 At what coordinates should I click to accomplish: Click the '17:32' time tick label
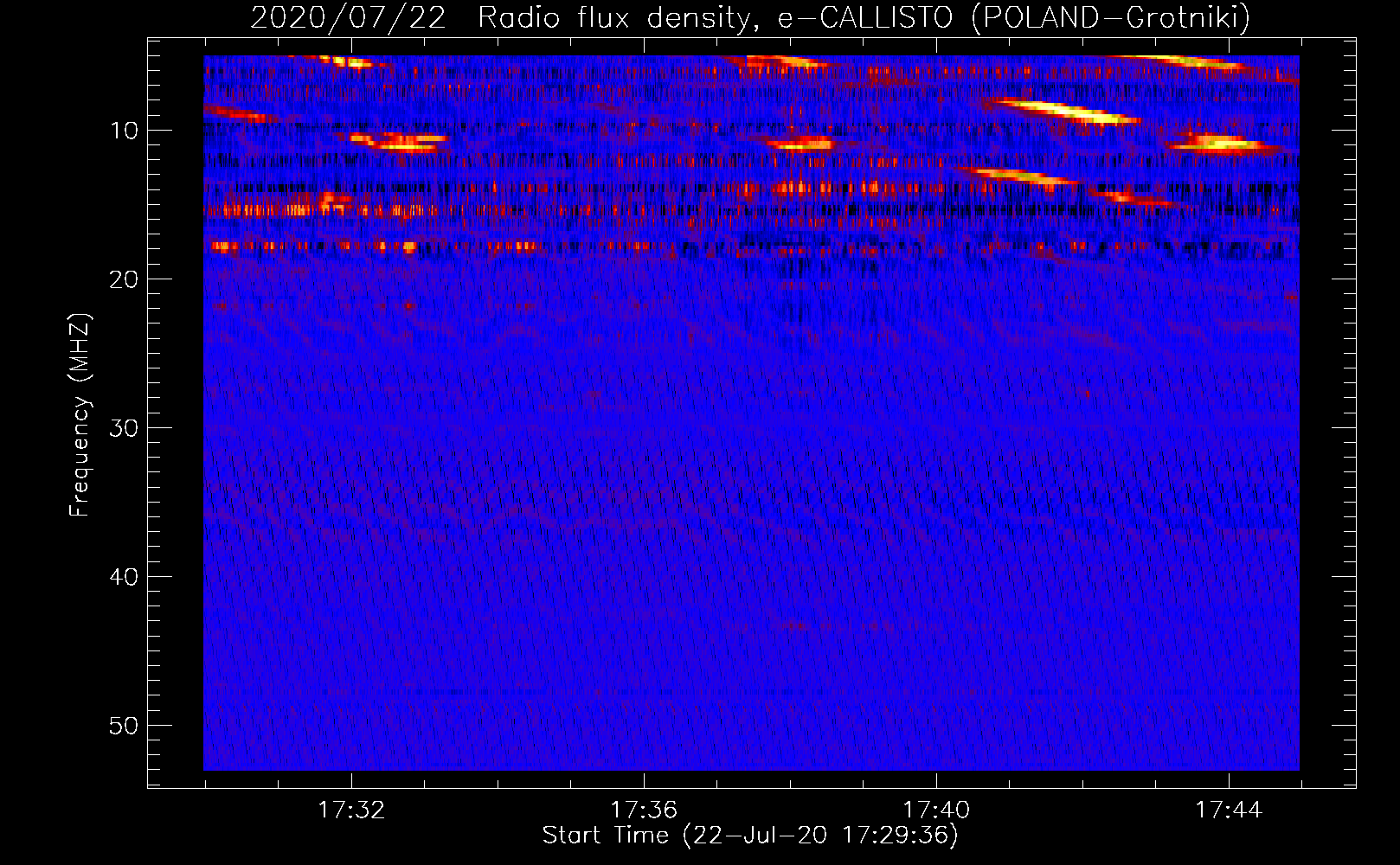point(351,811)
